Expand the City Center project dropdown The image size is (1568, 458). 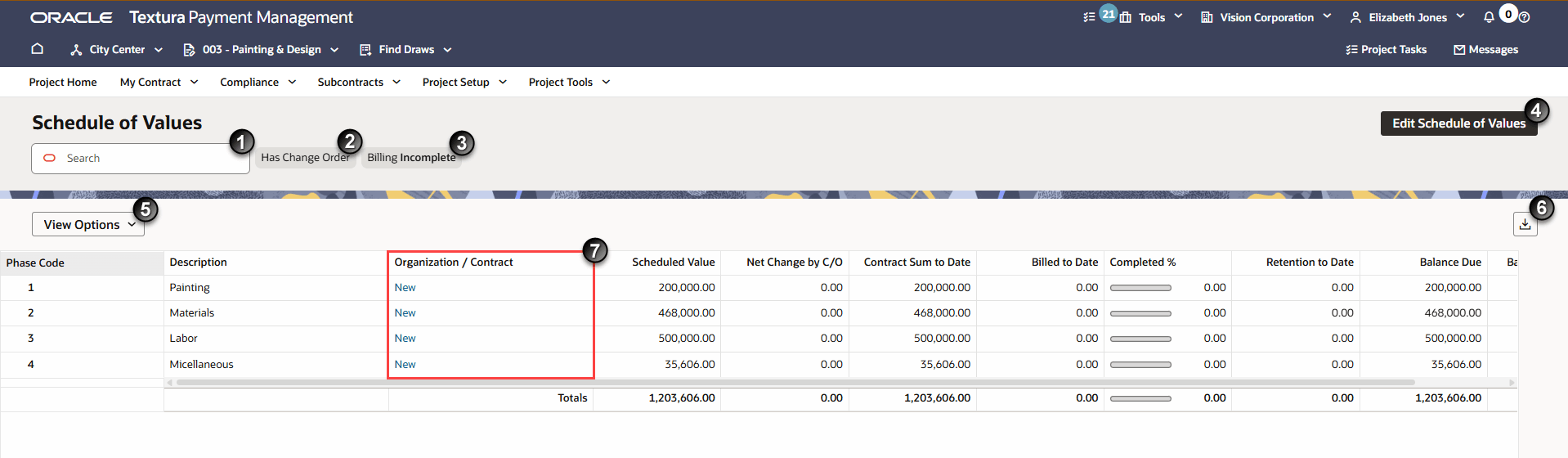[x=158, y=50]
